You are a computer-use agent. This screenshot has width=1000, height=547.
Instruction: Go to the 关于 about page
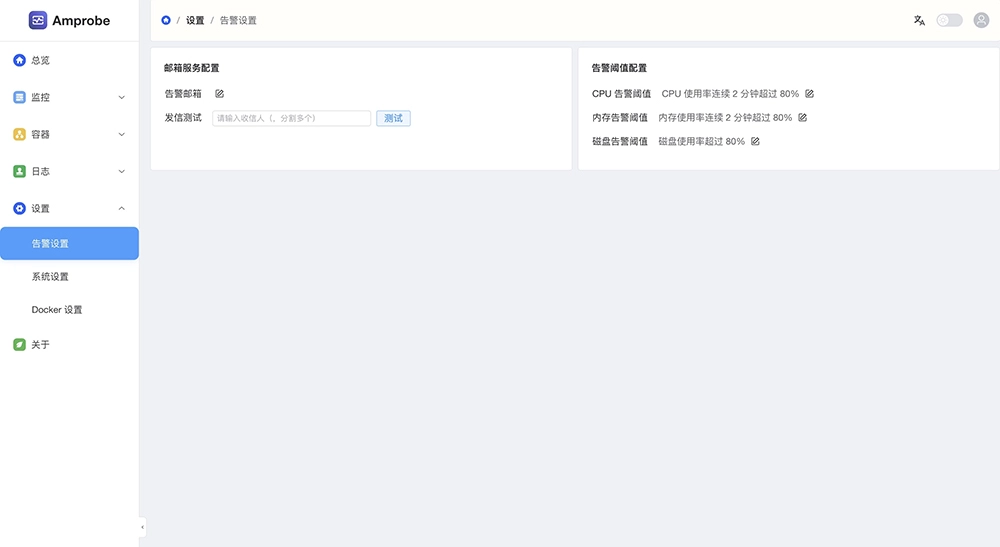[40, 345]
